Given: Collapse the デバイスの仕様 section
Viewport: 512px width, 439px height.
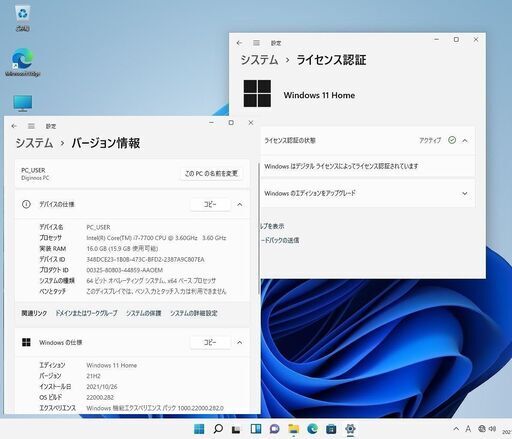Looking at the screenshot, I should pos(240,204).
